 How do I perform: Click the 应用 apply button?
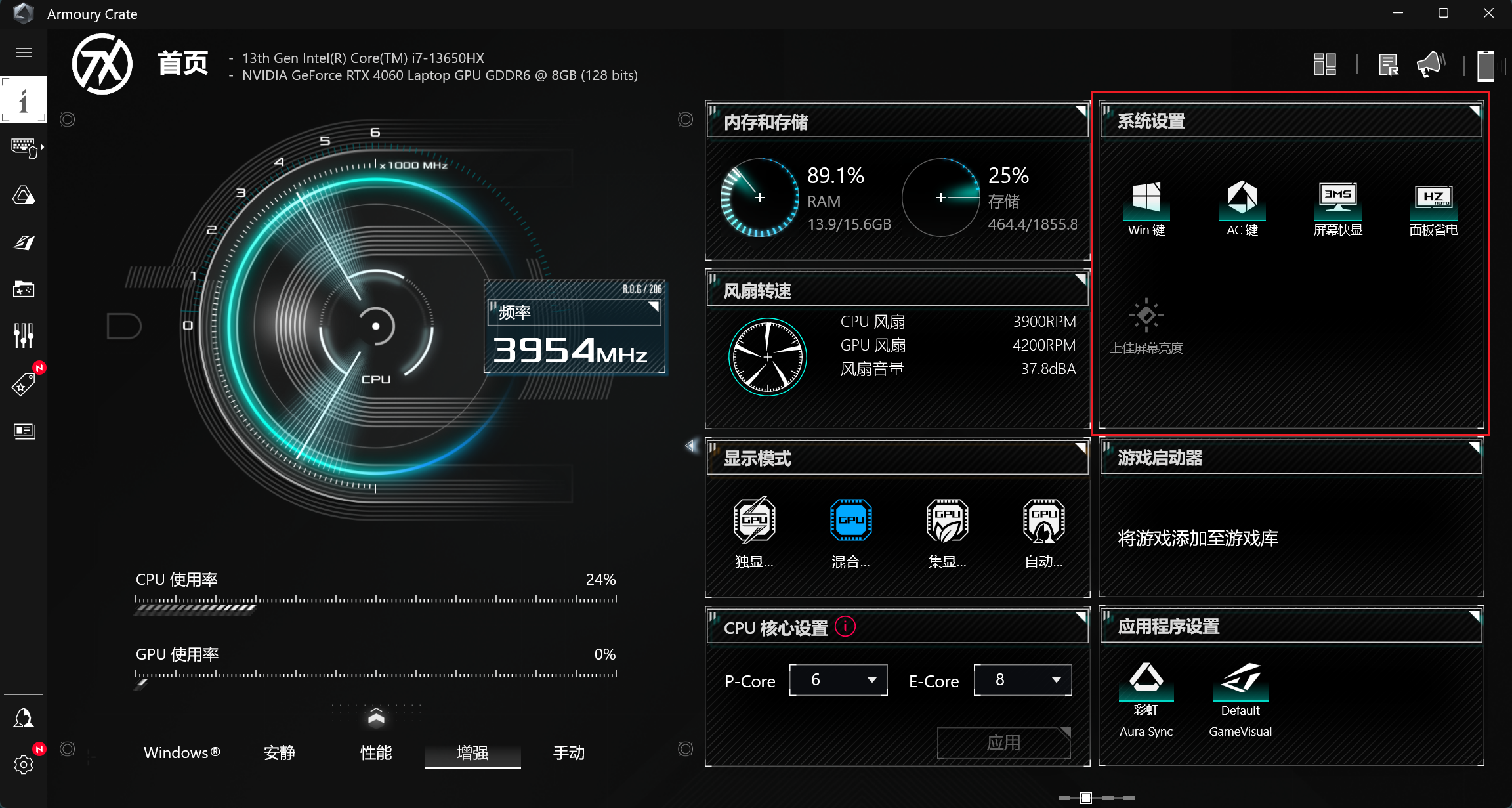tap(1003, 742)
